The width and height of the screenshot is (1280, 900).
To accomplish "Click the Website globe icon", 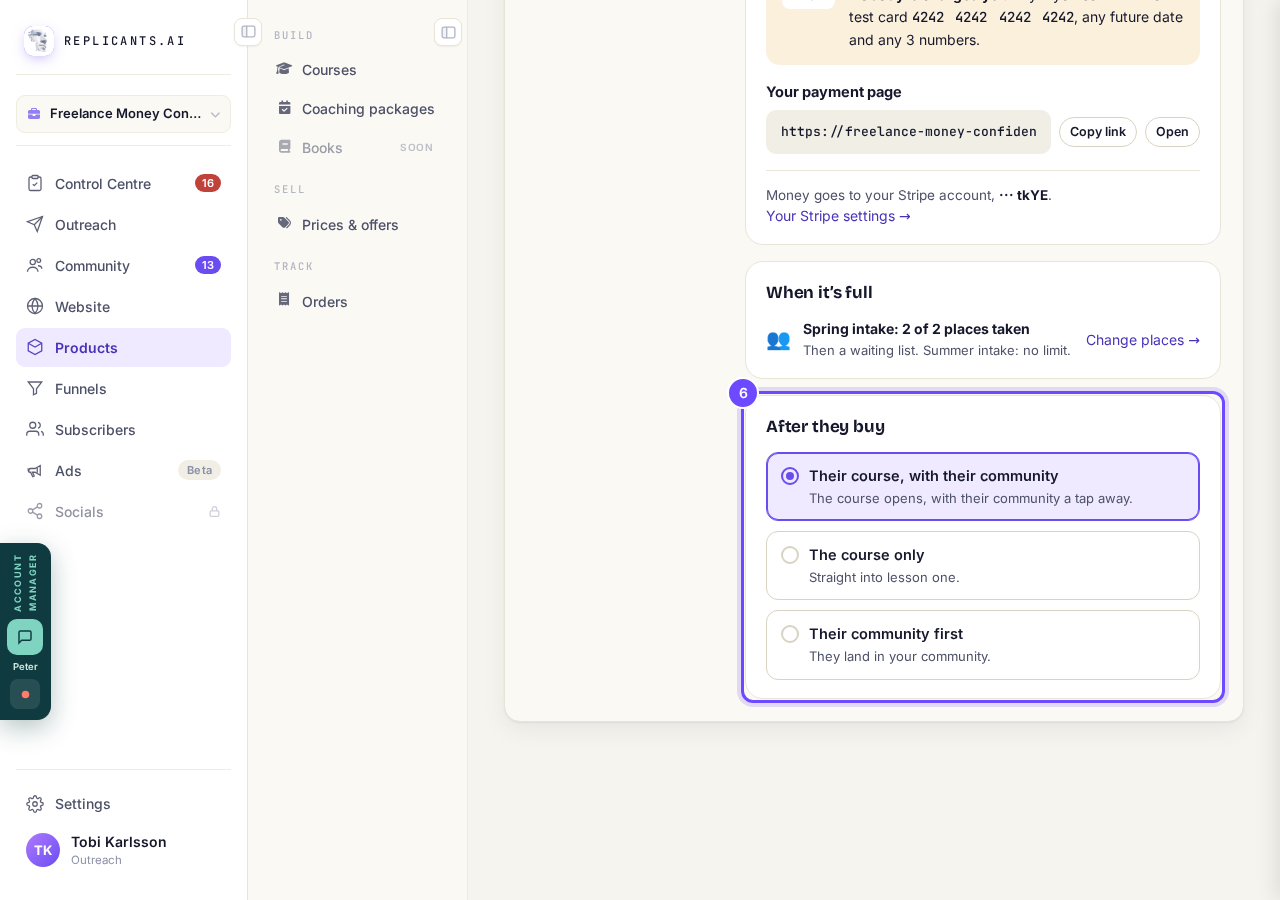I will click(x=35, y=306).
